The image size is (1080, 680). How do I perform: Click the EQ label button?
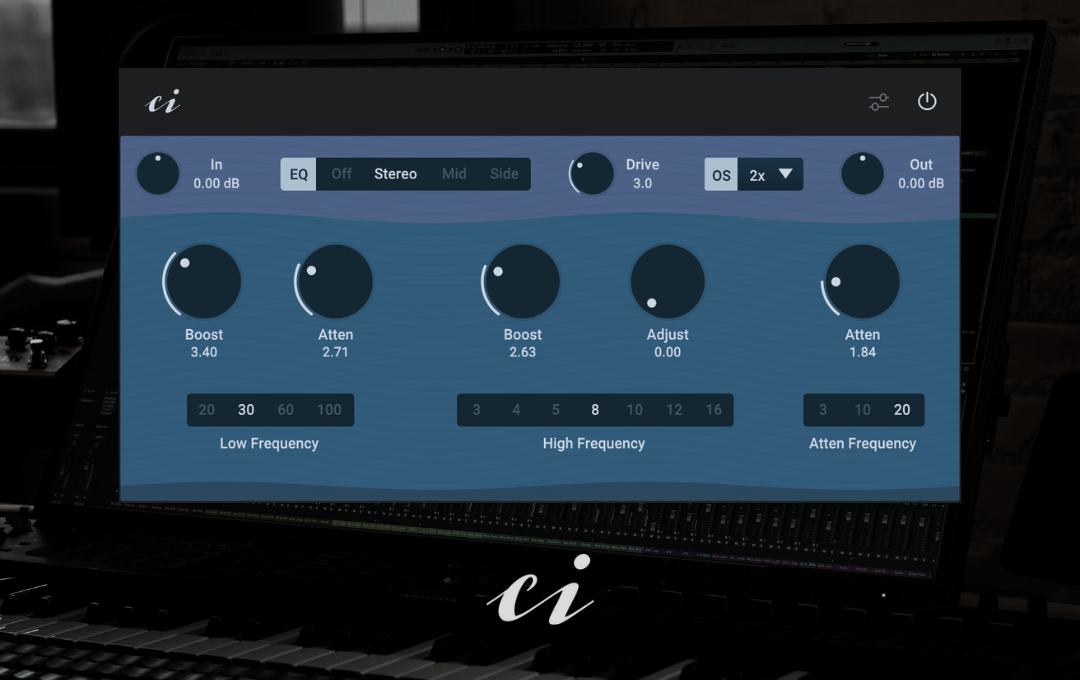coord(299,174)
